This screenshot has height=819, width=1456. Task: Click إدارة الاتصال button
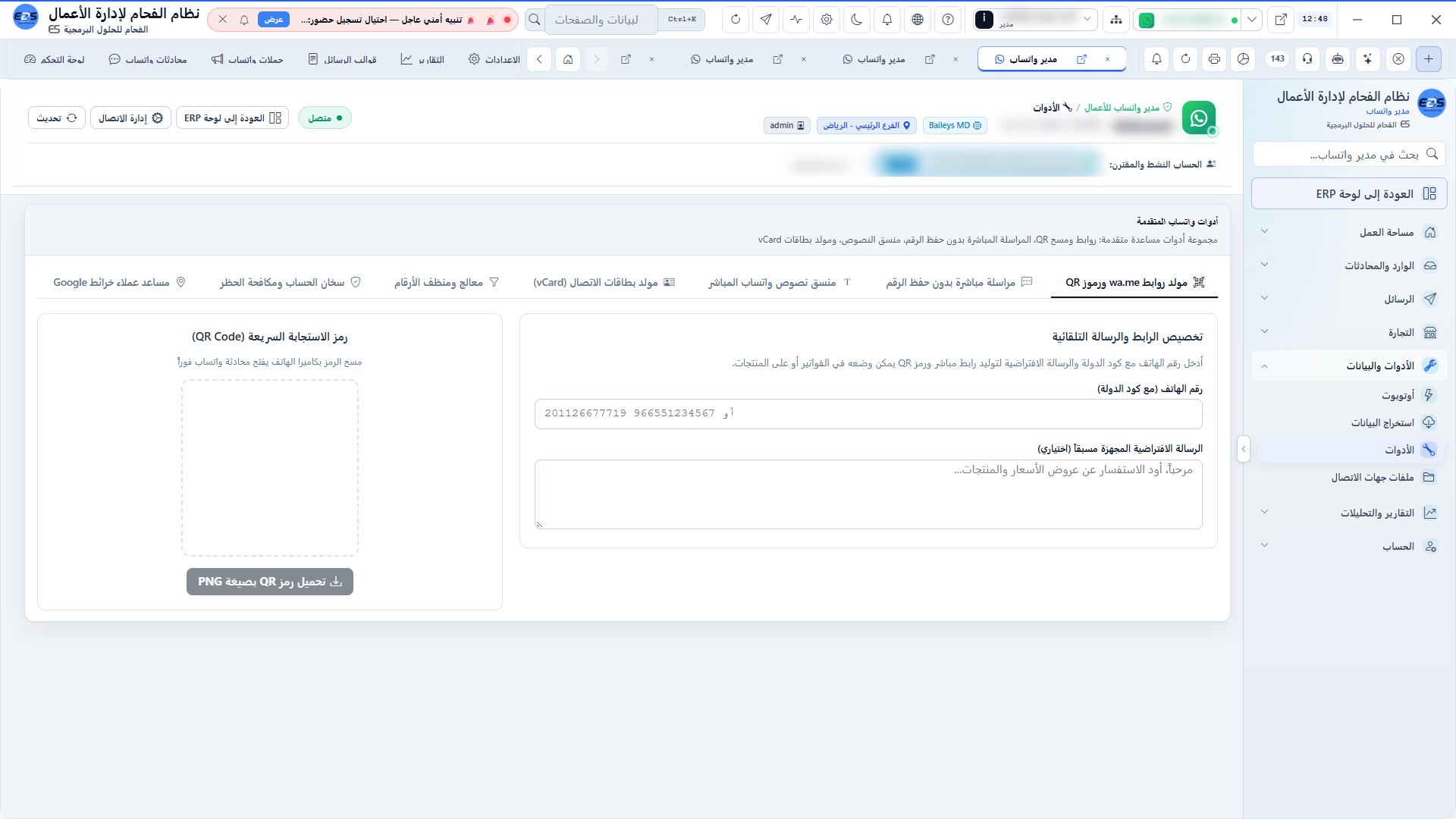click(130, 118)
